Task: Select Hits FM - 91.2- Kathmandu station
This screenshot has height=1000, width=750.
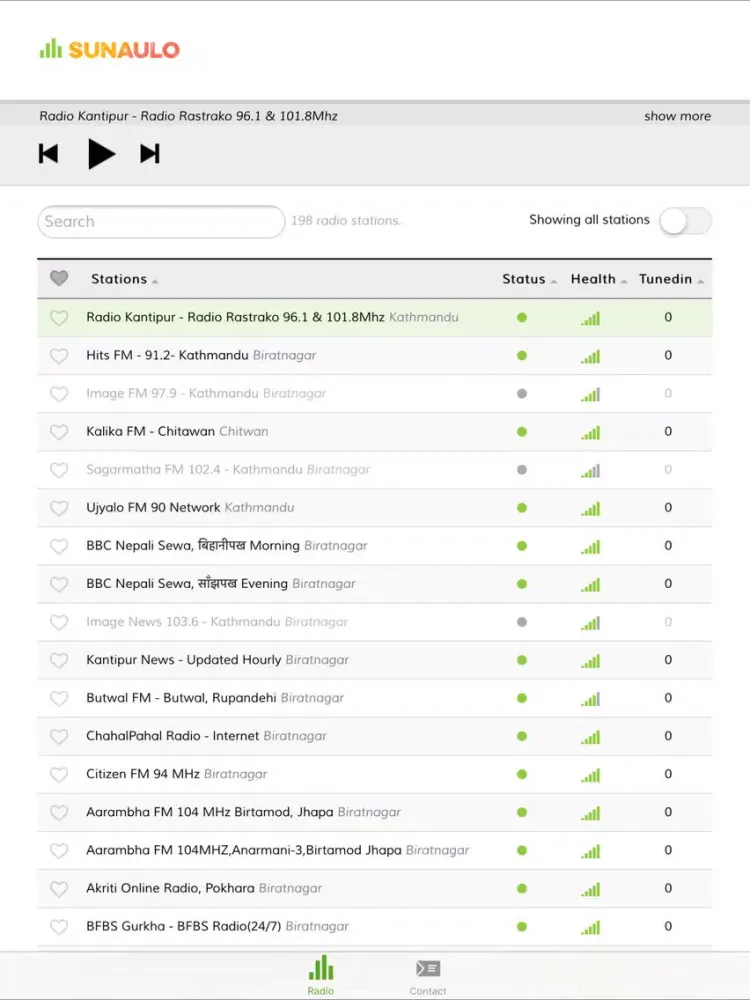Action: point(374,355)
